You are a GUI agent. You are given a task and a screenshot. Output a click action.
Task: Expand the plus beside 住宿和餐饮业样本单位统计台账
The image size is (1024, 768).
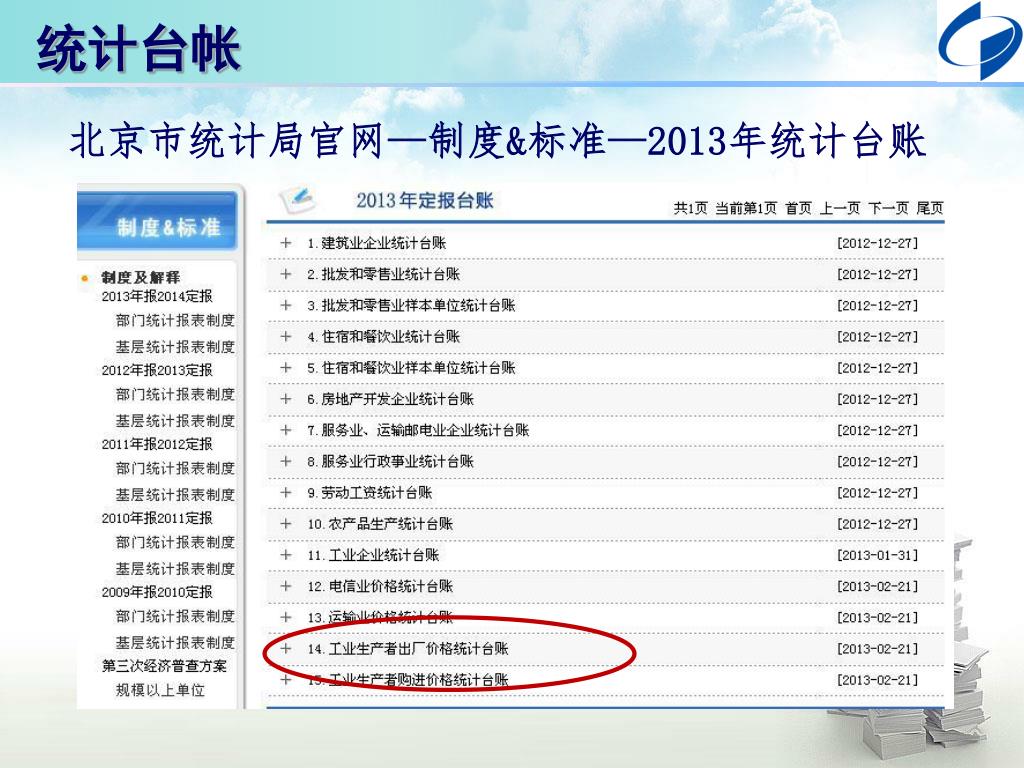click(285, 368)
